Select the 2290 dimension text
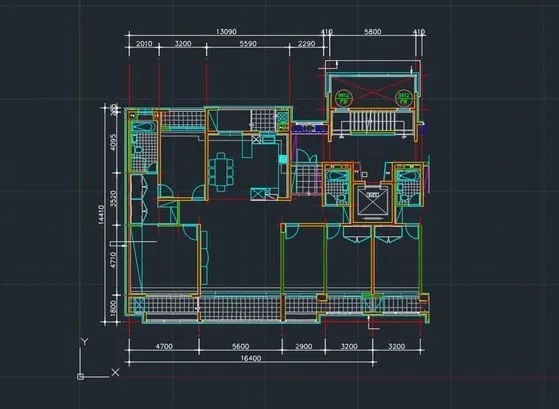The image size is (559, 409). click(306, 44)
